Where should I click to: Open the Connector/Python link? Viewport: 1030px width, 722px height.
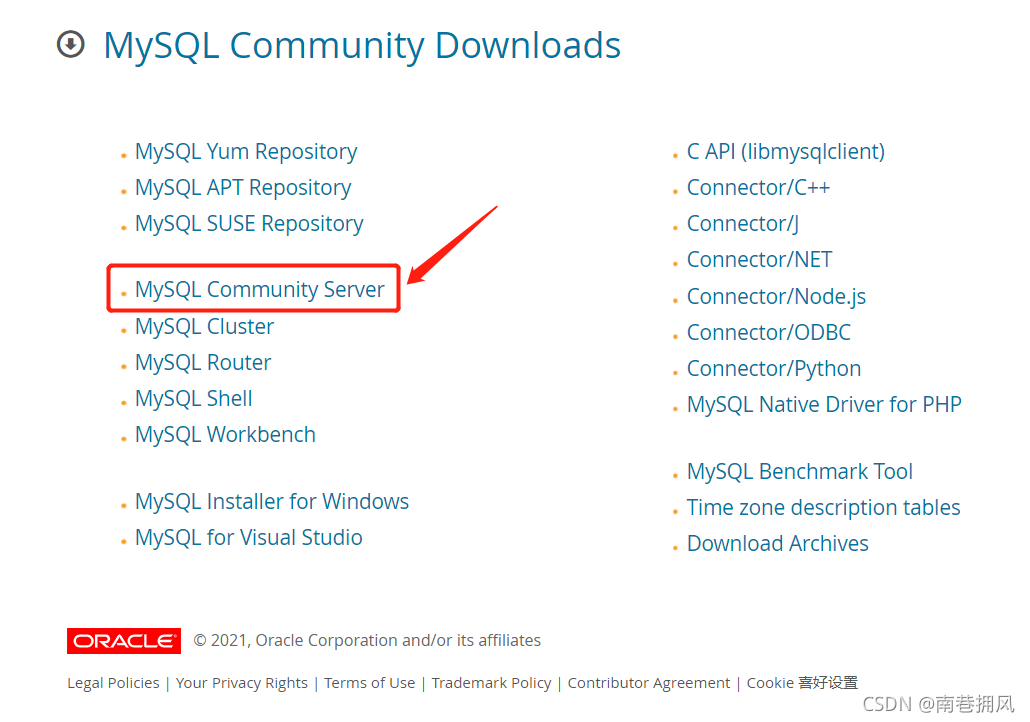(774, 369)
